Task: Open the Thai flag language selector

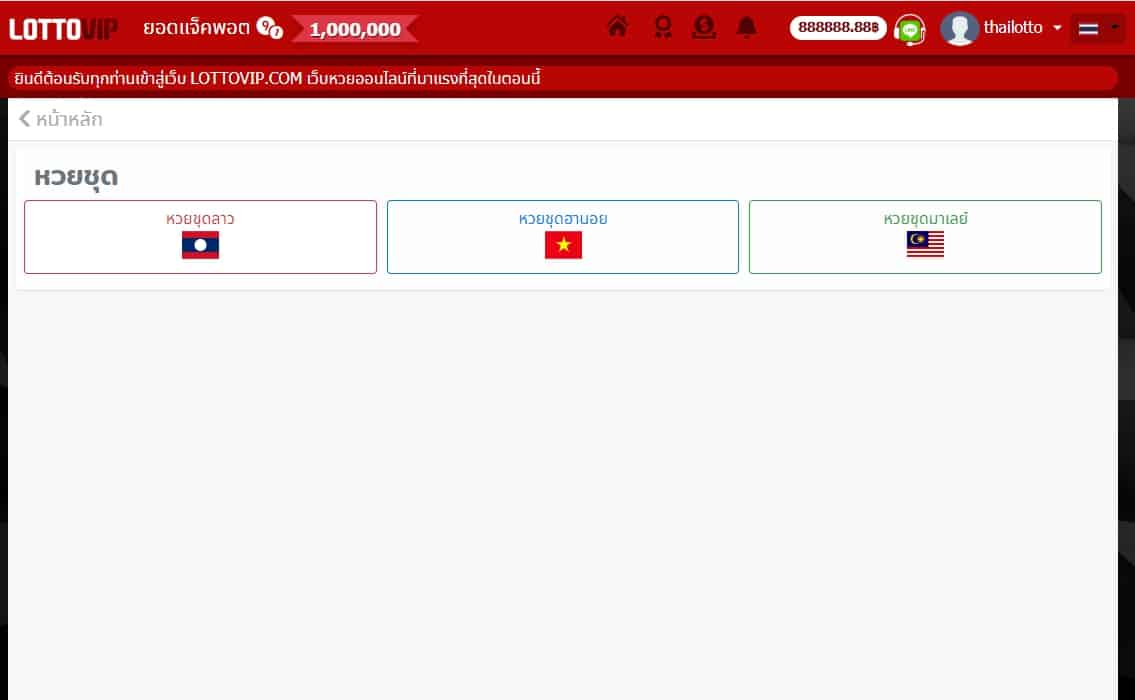Action: pos(1097,28)
